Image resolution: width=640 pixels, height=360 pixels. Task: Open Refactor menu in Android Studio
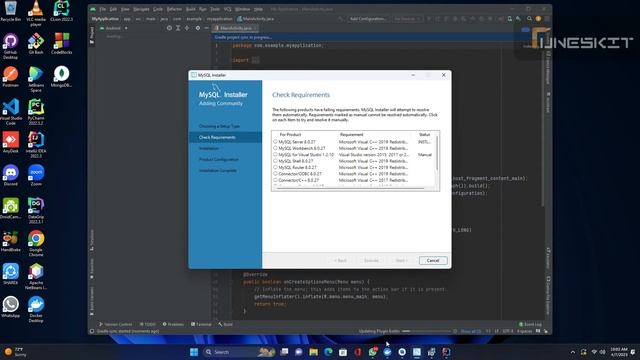point(174,9)
